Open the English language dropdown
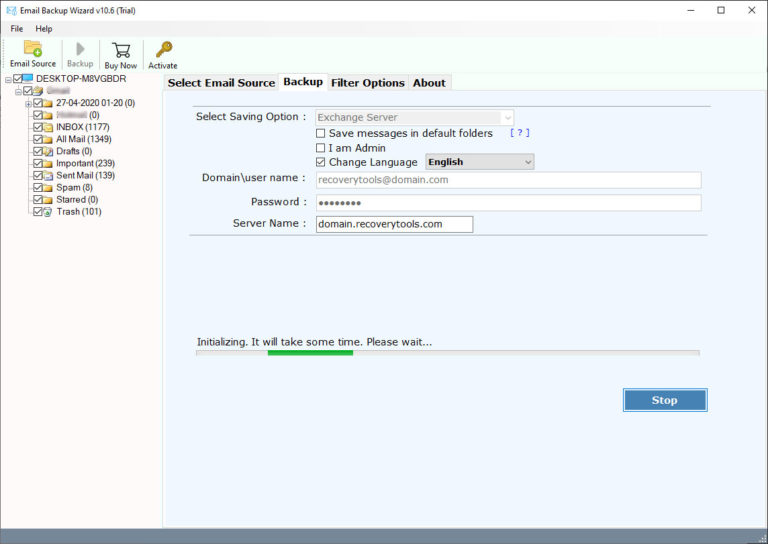This screenshot has height=544, width=768. click(480, 162)
